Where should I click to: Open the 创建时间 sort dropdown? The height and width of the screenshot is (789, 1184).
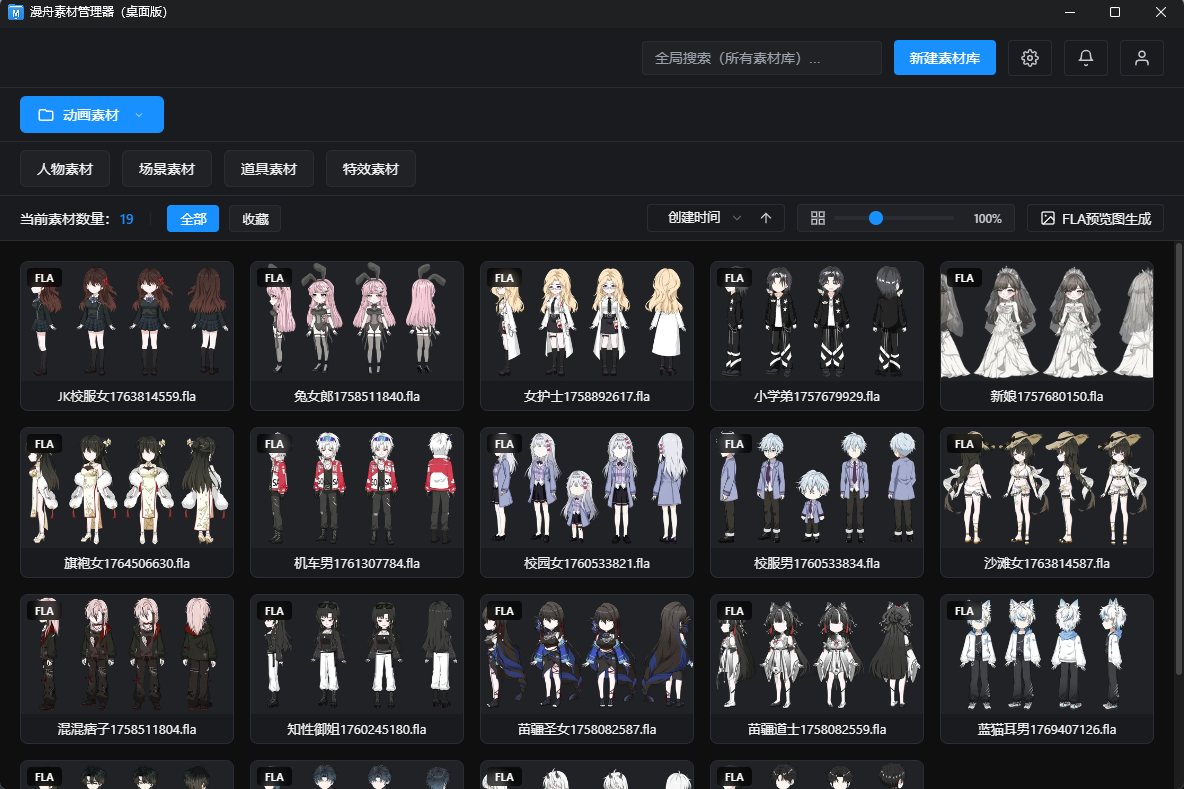(704, 218)
